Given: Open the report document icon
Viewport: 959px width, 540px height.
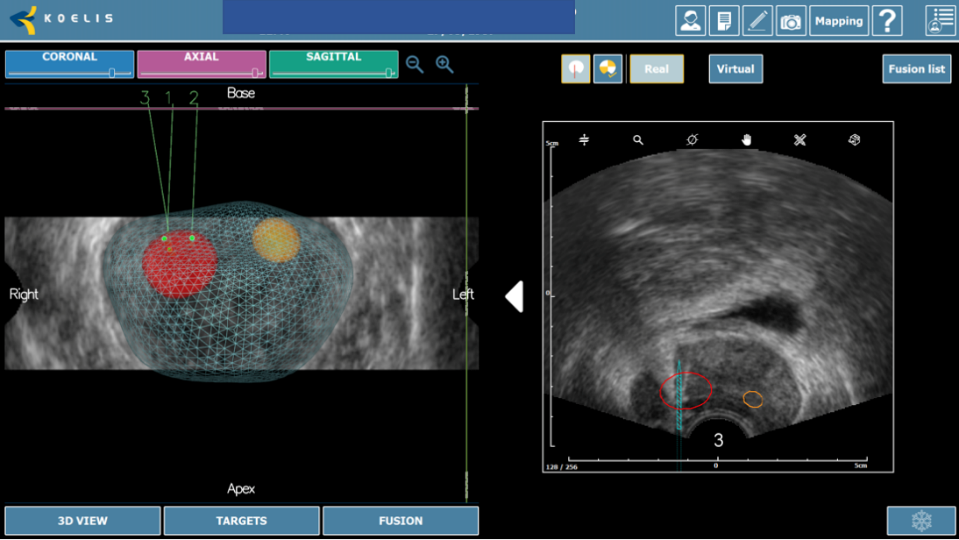Looking at the screenshot, I should [723, 21].
